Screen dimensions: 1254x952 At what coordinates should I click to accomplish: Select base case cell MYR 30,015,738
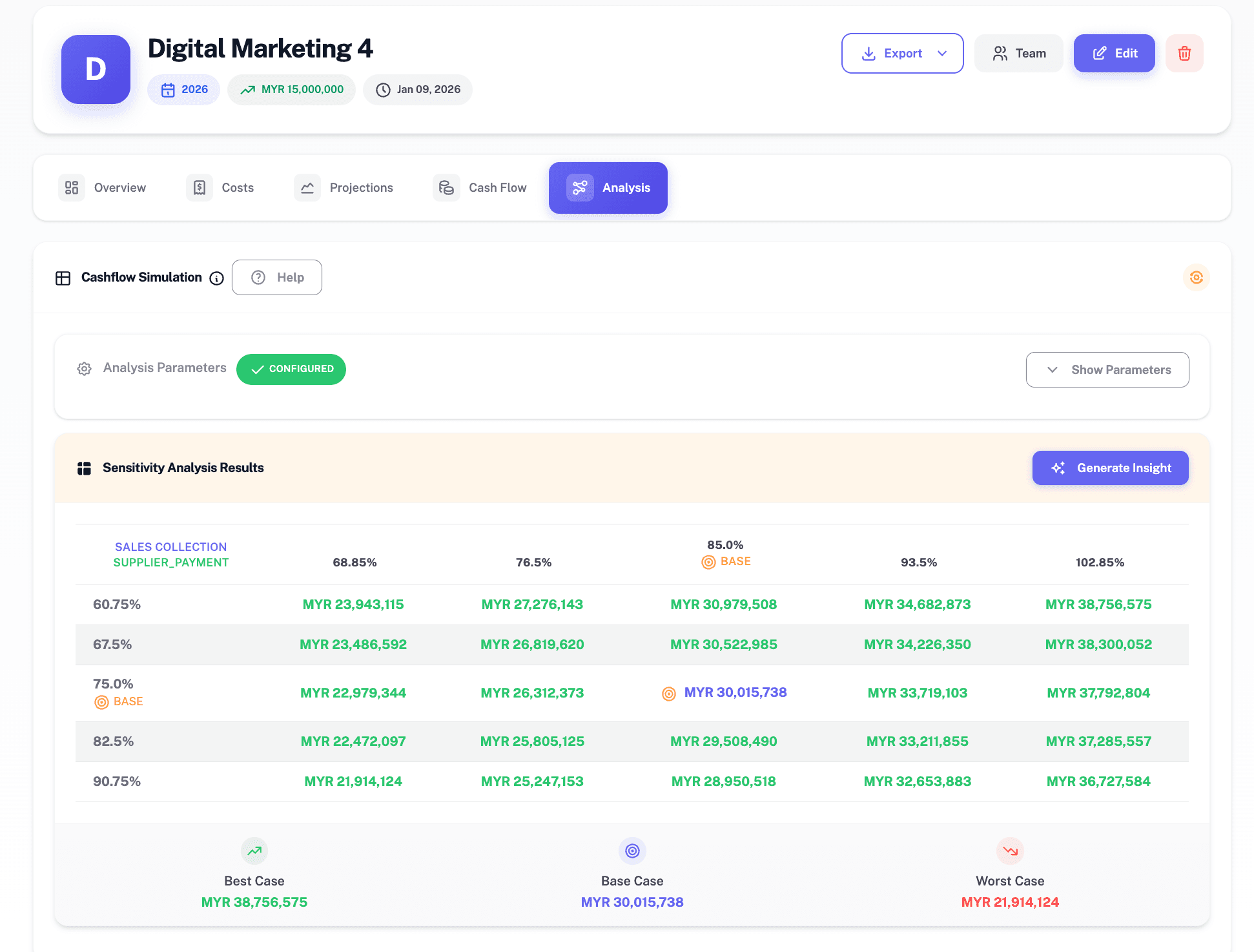click(735, 692)
